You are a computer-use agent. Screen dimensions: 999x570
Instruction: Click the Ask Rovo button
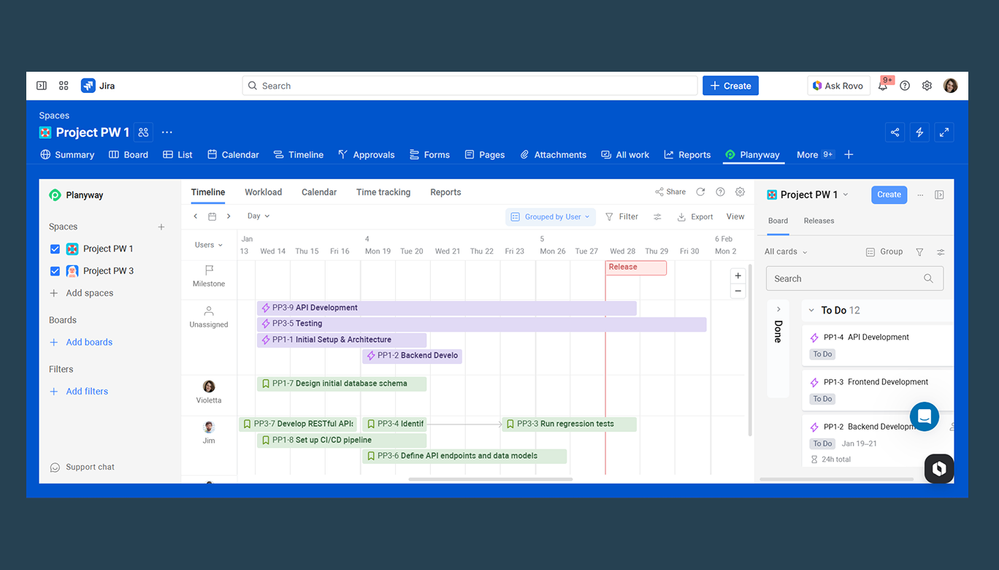[x=837, y=85]
